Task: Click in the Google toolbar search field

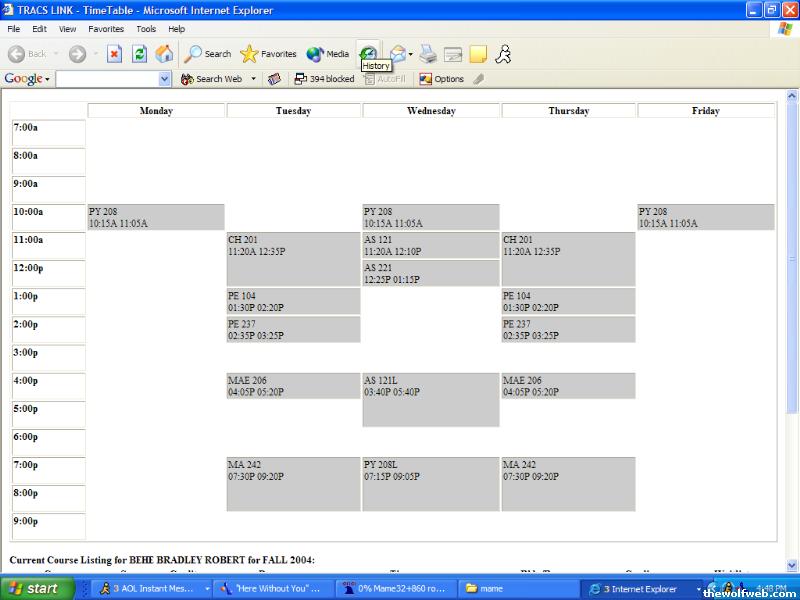Action: 107,79
